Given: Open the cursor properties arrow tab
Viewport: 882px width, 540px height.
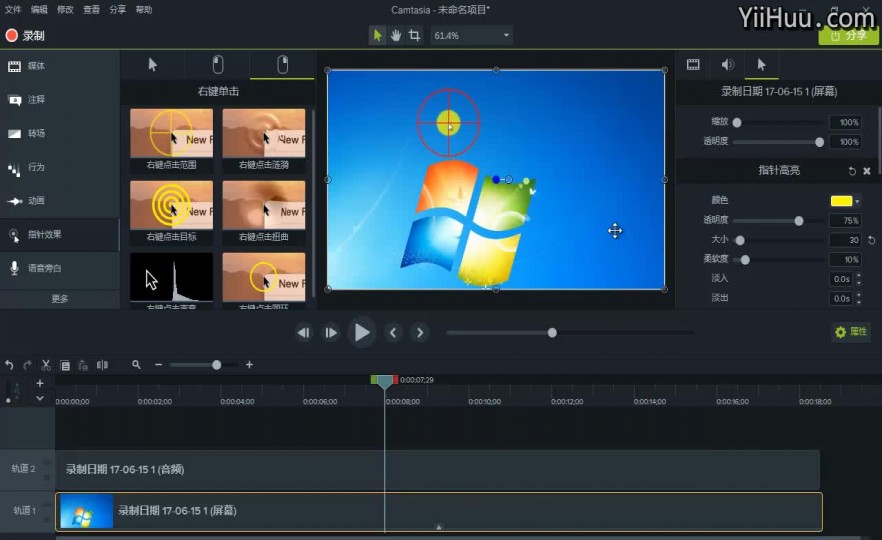Looking at the screenshot, I should 761,65.
